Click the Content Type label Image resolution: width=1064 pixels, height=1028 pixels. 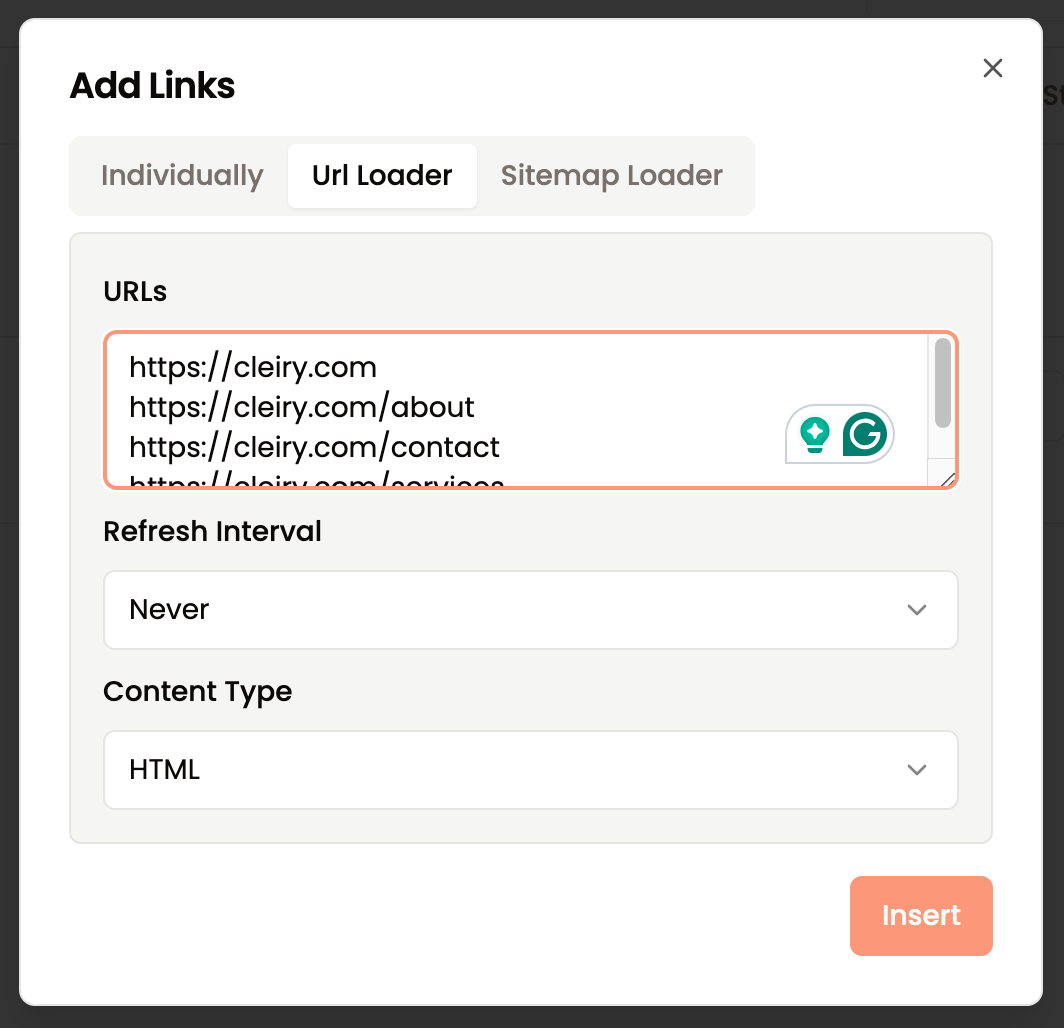tap(197, 692)
